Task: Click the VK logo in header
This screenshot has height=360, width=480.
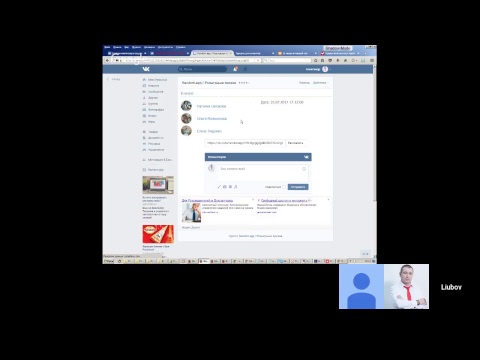Action: [x=146, y=69]
